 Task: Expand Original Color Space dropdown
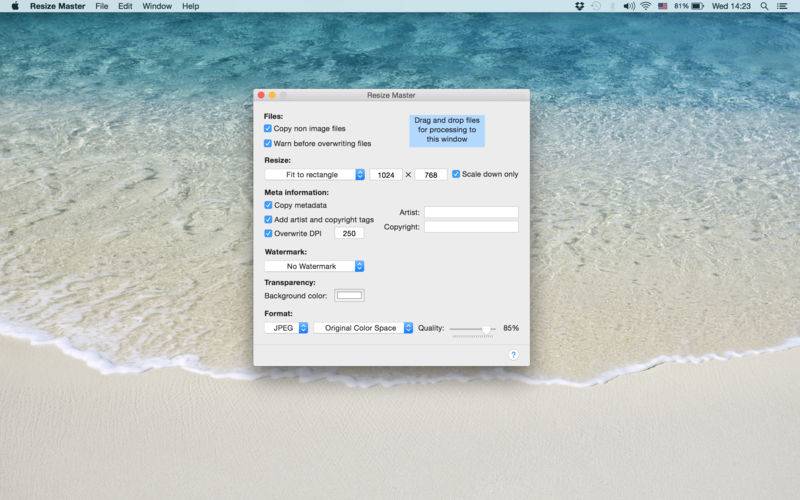coord(363,328)
